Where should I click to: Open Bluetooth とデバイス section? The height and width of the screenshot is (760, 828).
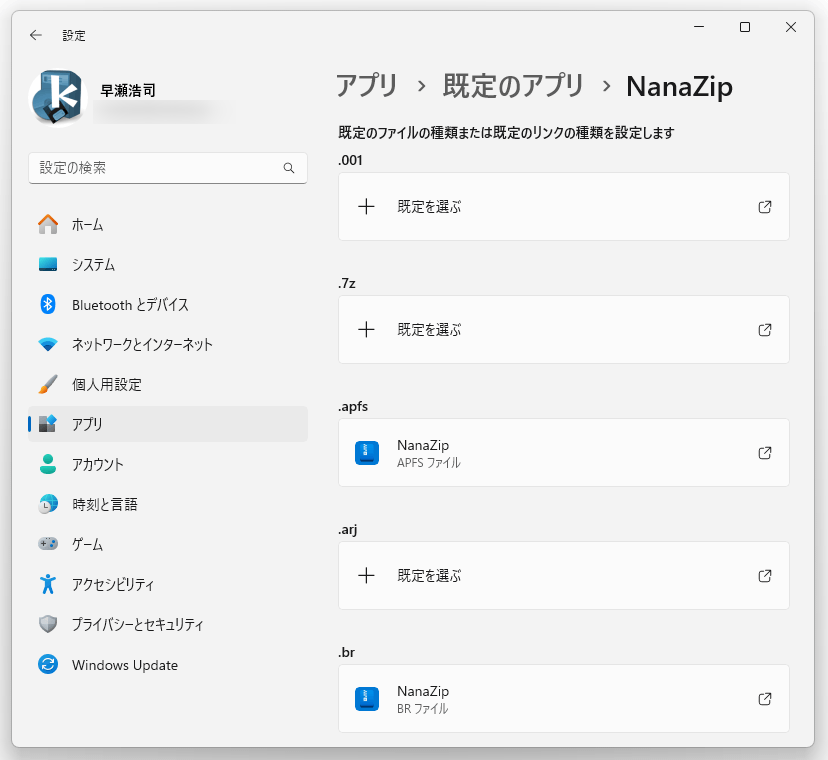click(168, 304)
